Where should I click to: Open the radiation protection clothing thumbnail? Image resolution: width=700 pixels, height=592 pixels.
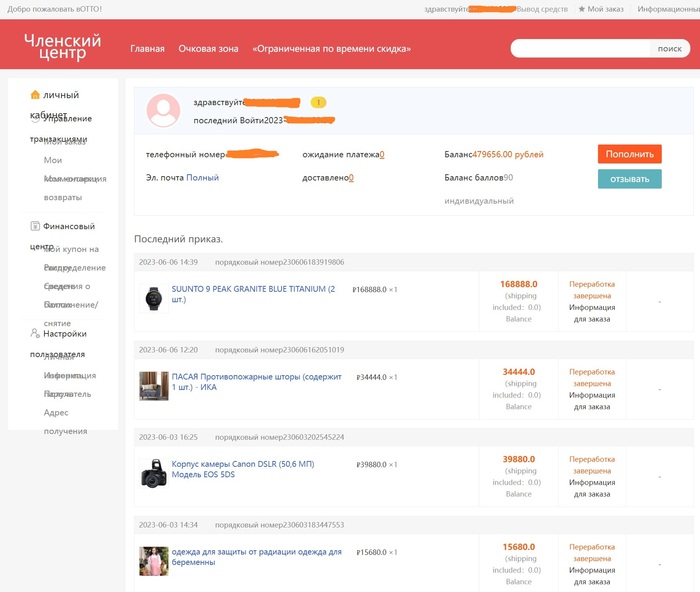[x=154, y=561]
